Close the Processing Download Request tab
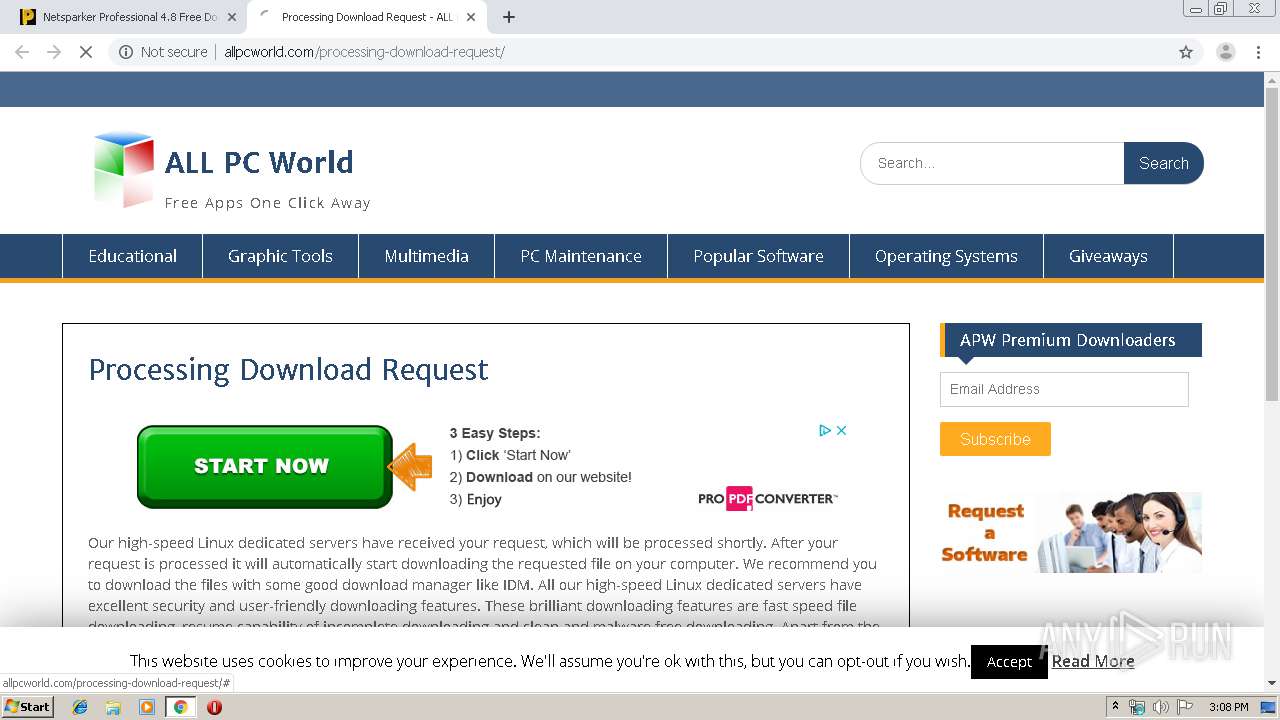1280x720 pixels. pos(471,17)
